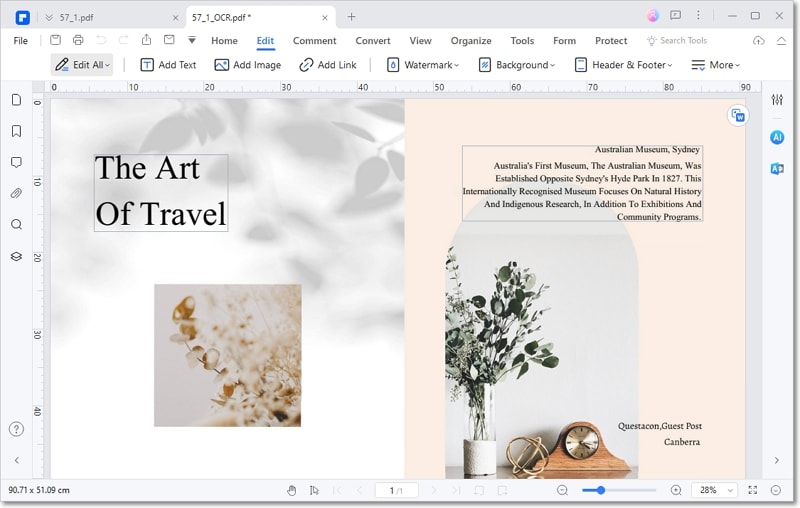Open the Form tab

pos(564,40)
